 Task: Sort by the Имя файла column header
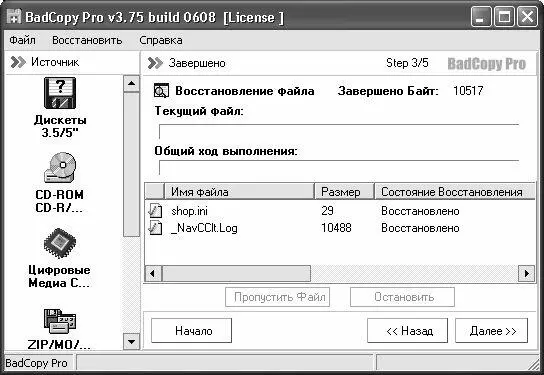point(239,191)
